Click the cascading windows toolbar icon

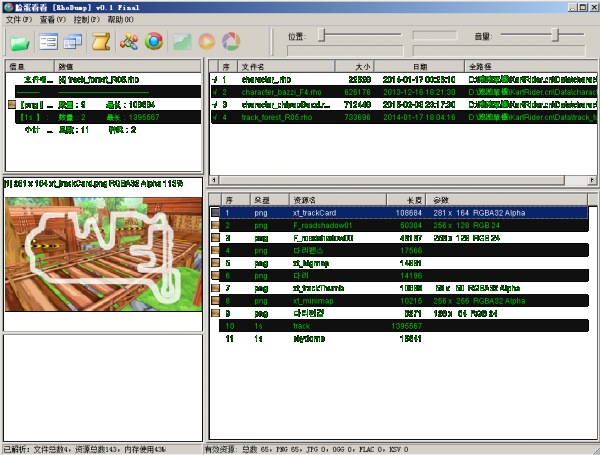(x=73, y=42)
